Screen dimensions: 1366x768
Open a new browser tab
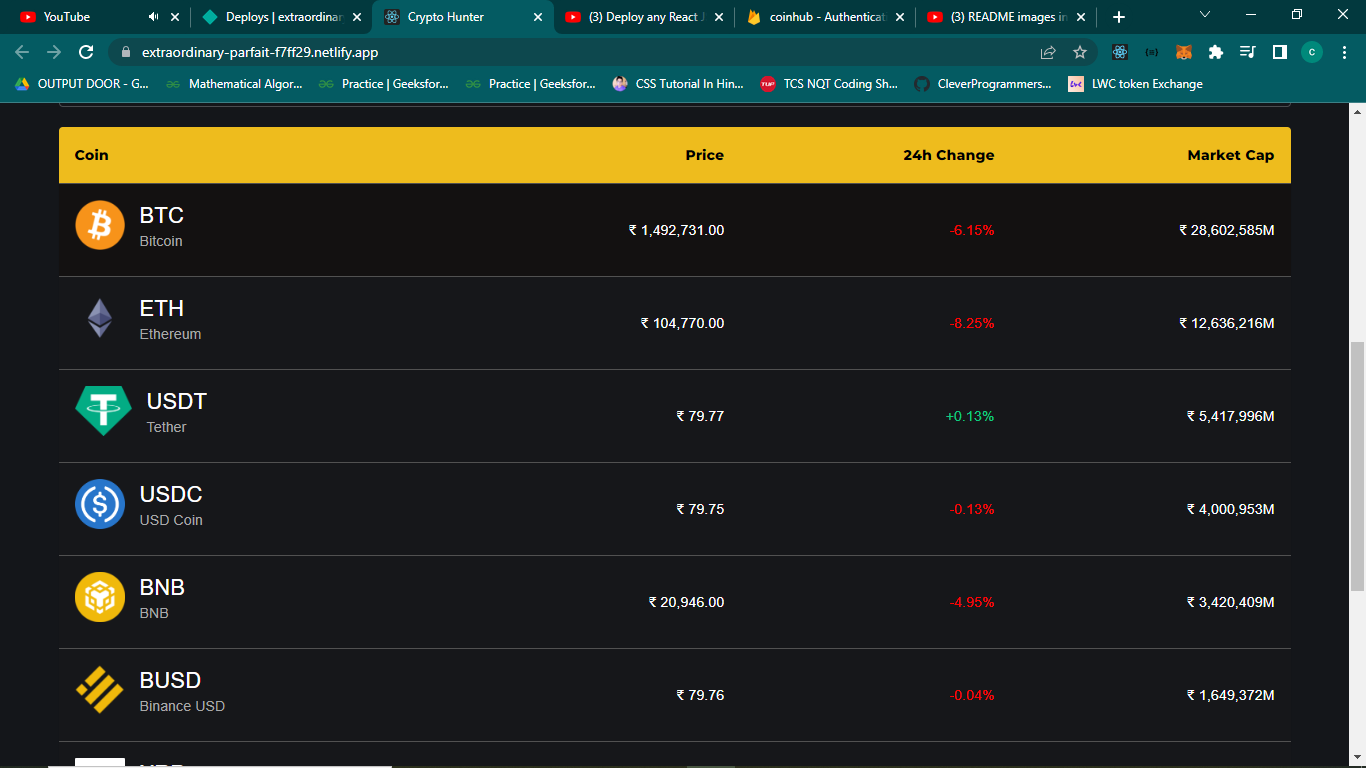point(1119,17)
